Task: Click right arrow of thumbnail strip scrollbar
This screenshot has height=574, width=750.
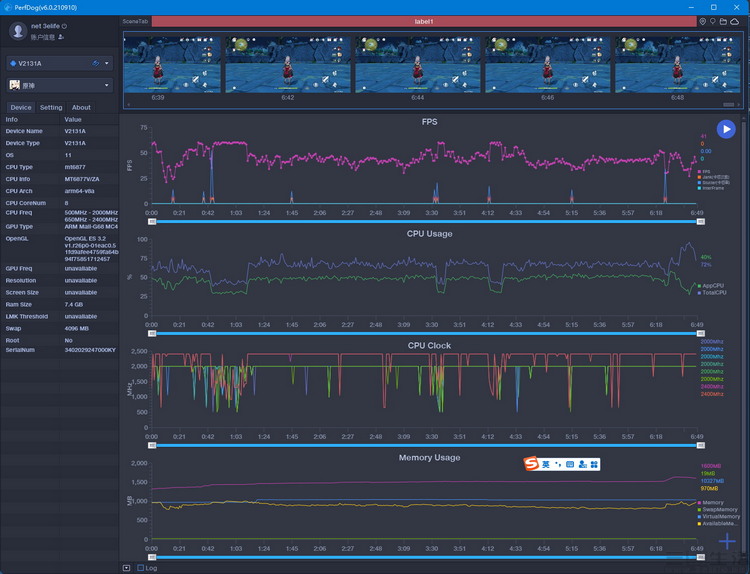Action: [739, 104]
